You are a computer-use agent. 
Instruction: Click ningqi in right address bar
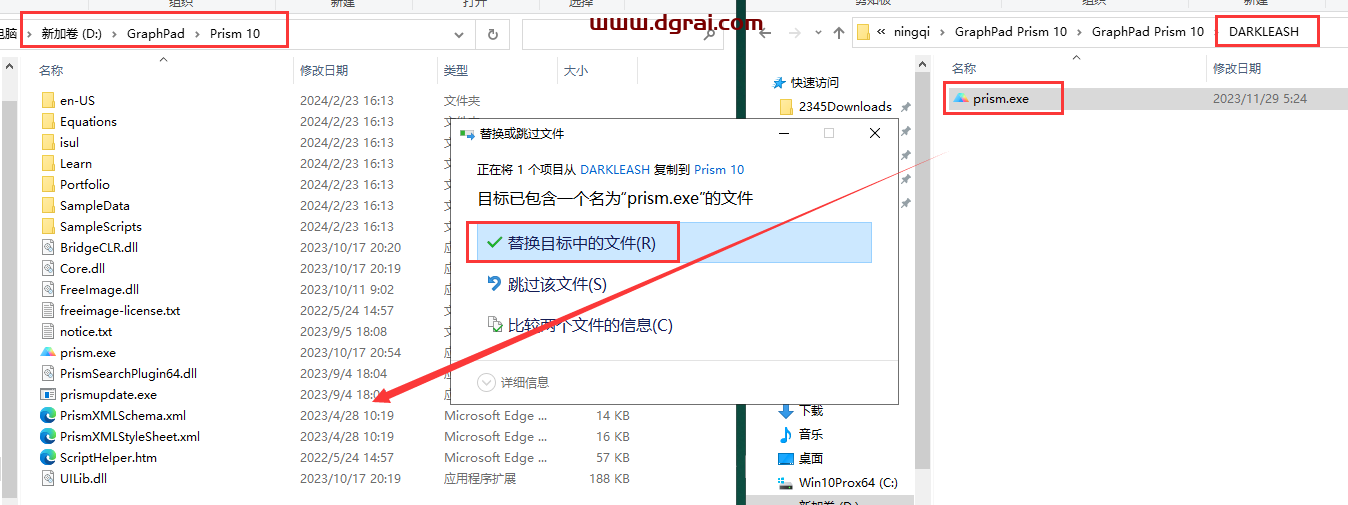point(914,32)
